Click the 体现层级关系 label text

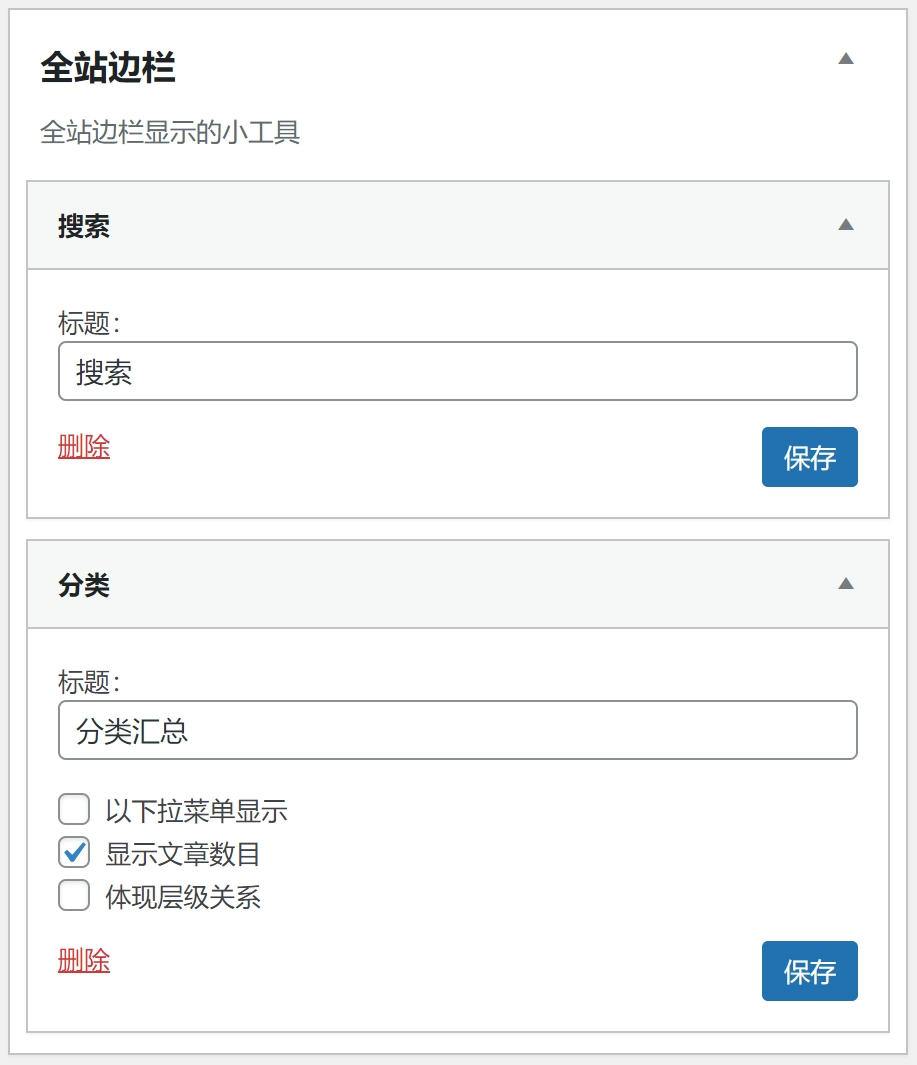click(183, 897)
